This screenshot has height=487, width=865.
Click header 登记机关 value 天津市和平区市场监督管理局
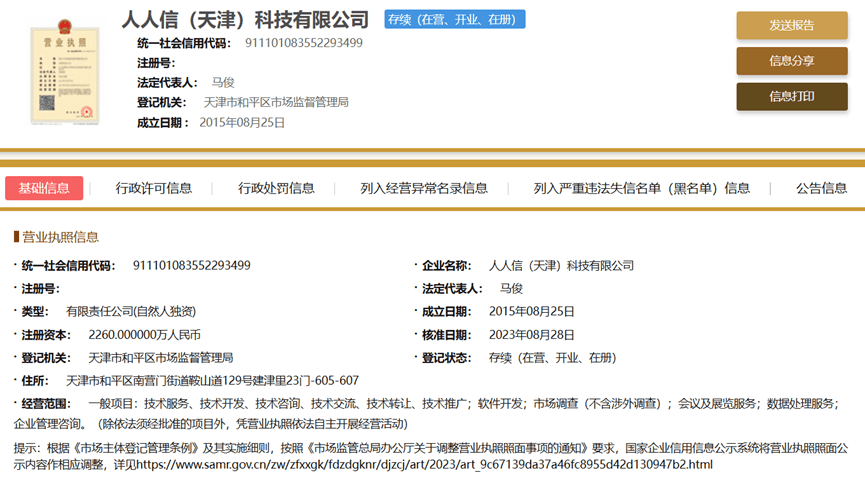click(276, 103)
